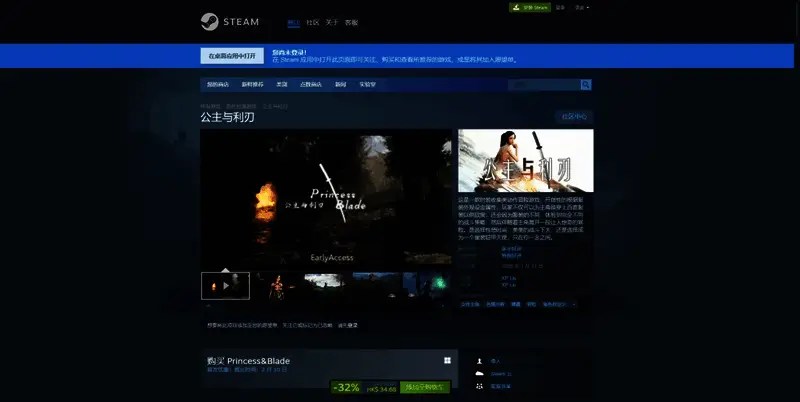Click the 社区中心 button
Viewport: 800px width, 402px height.
[x=575, y=116]
